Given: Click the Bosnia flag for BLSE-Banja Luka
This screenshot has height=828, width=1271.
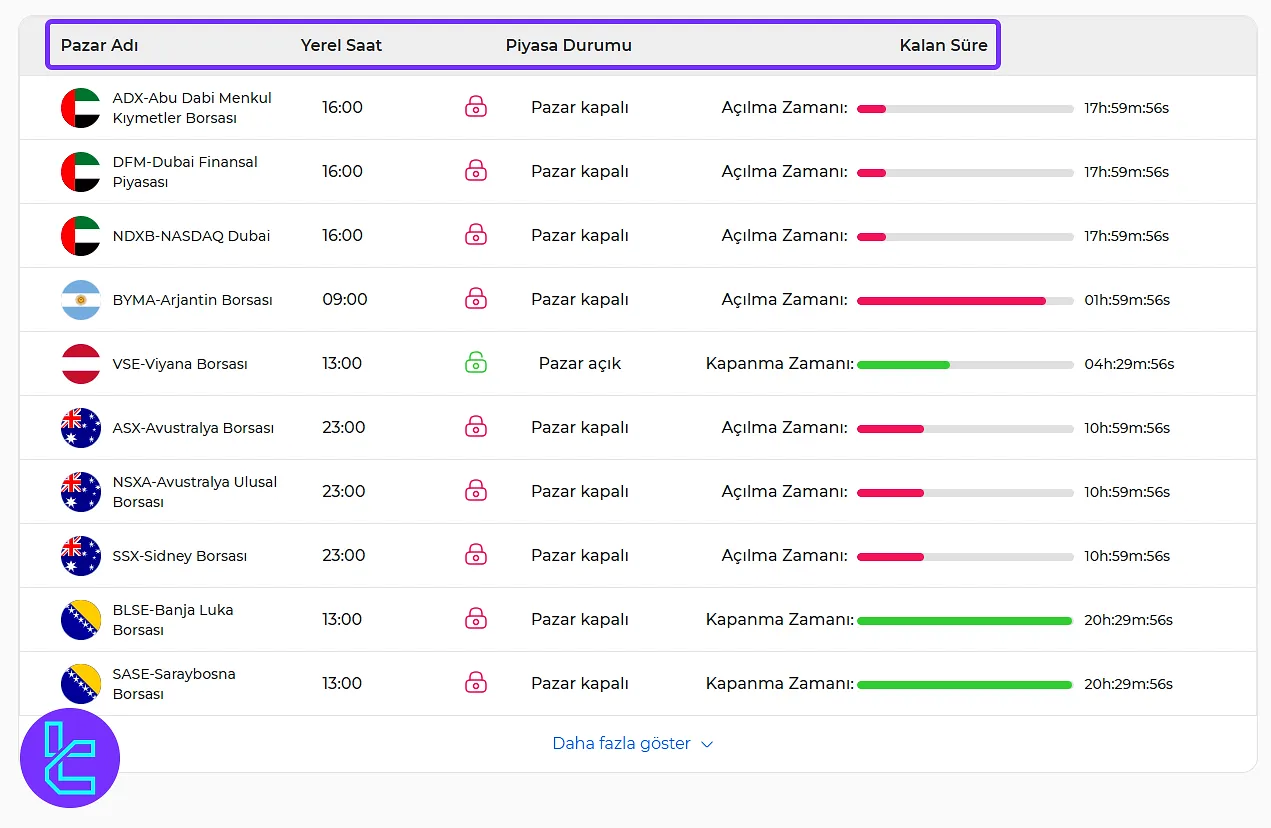Looking at the screenshot, I should click(81, 620).
